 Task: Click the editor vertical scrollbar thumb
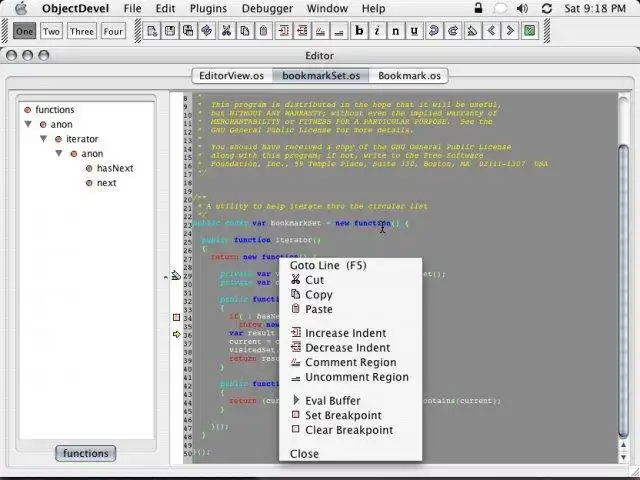coord(623,291)
